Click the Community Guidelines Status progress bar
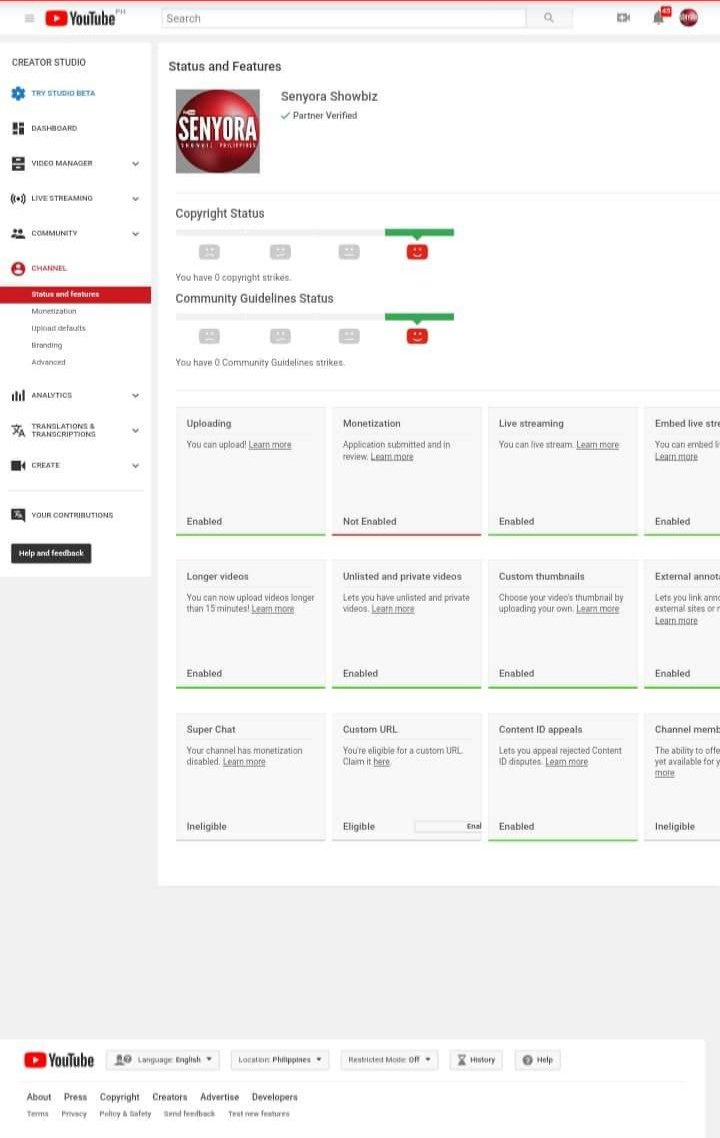 [314, 317]
